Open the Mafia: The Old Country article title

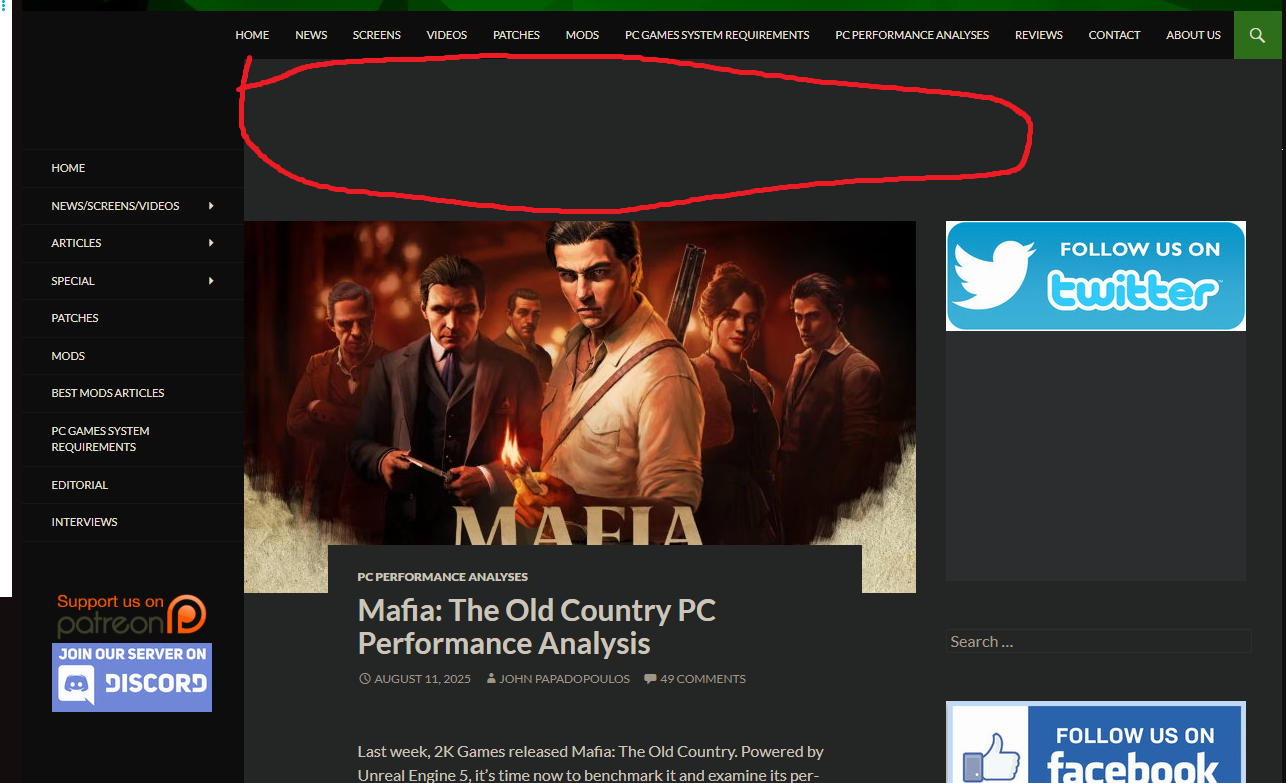536,626
